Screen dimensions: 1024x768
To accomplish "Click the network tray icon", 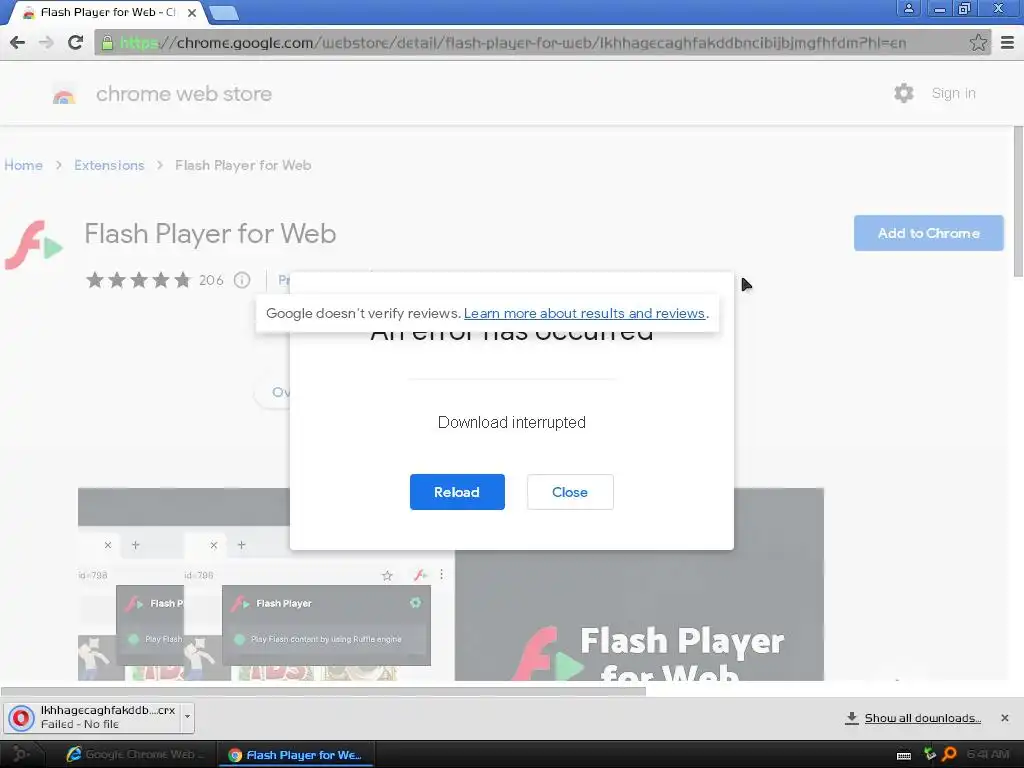I will [x=929, y=754].
